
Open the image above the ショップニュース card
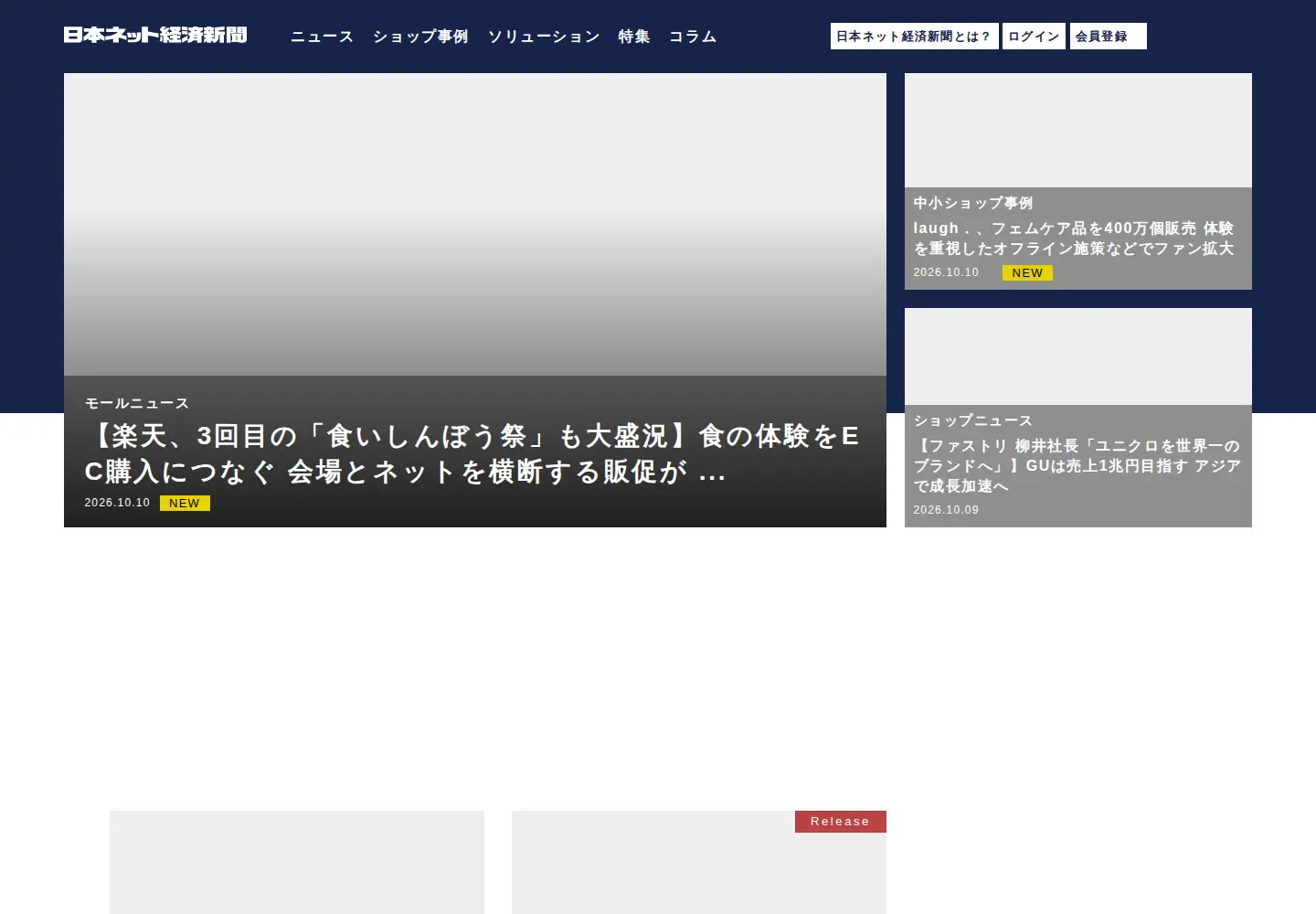tap(1078, 356)
